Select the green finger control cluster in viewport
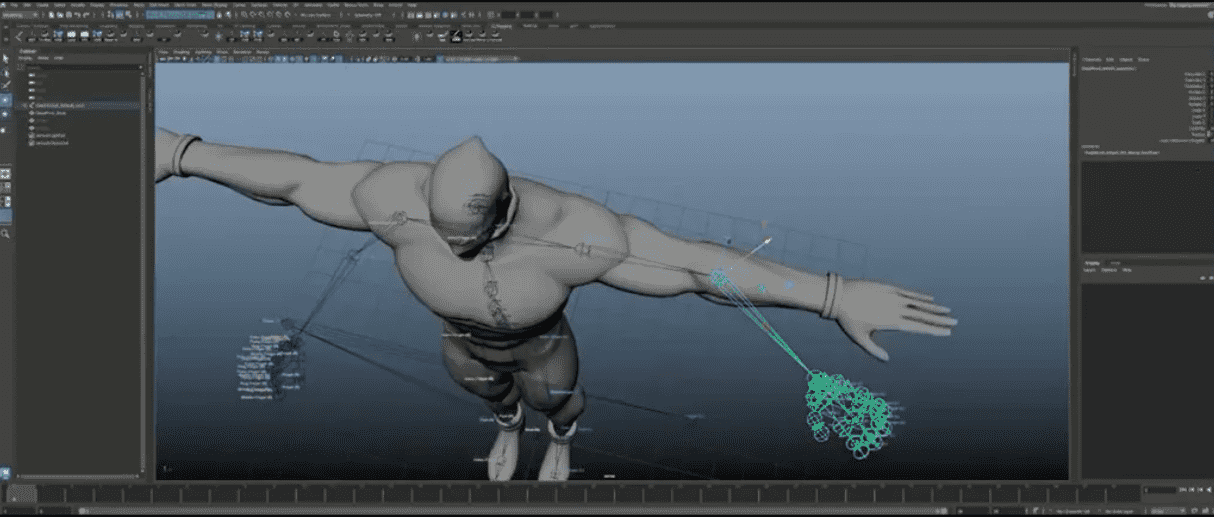Image resolution: width=1214 pixels, height=517 pixels. 849,415
